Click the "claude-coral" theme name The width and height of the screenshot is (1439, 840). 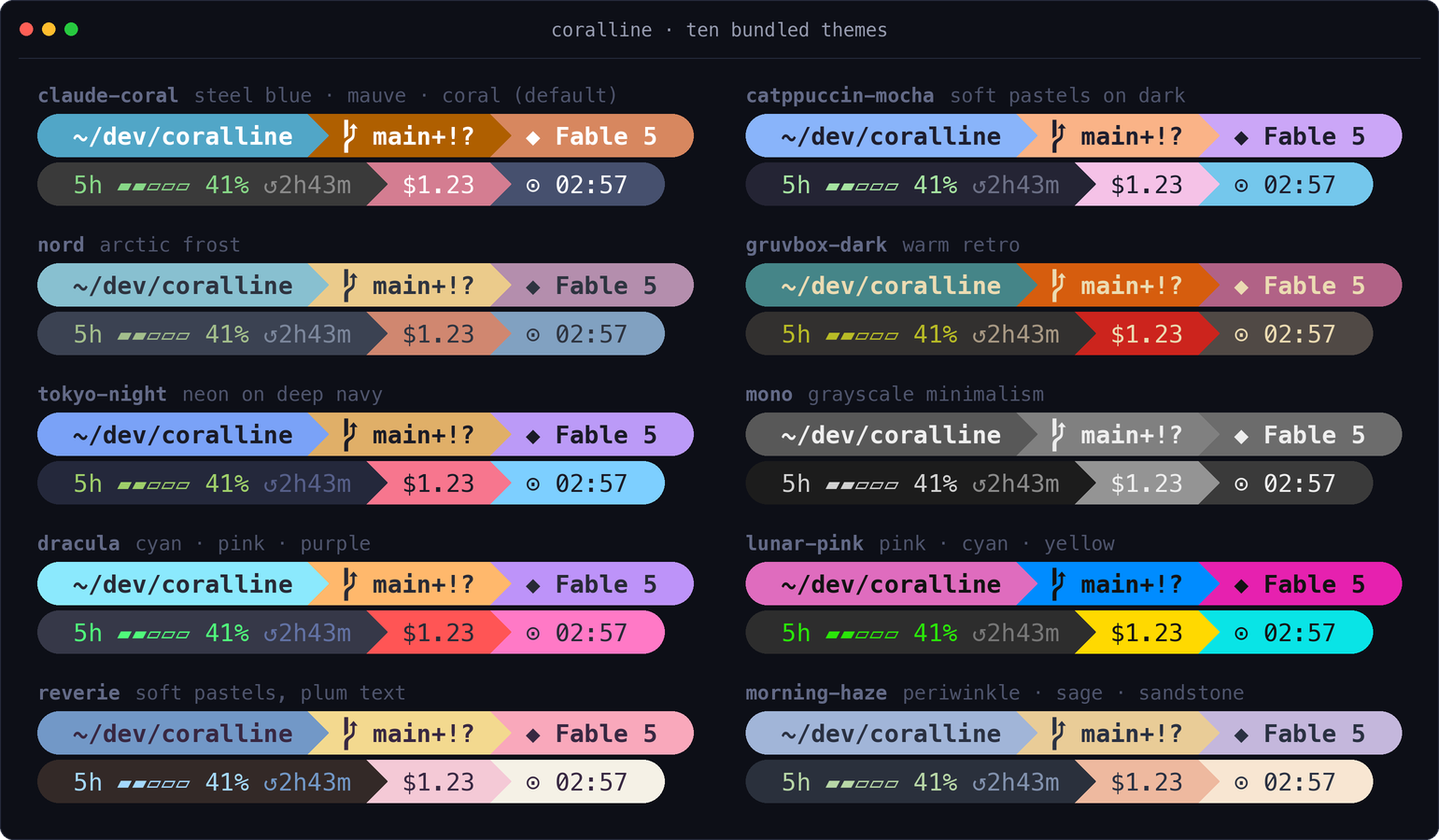coord(107,95)
